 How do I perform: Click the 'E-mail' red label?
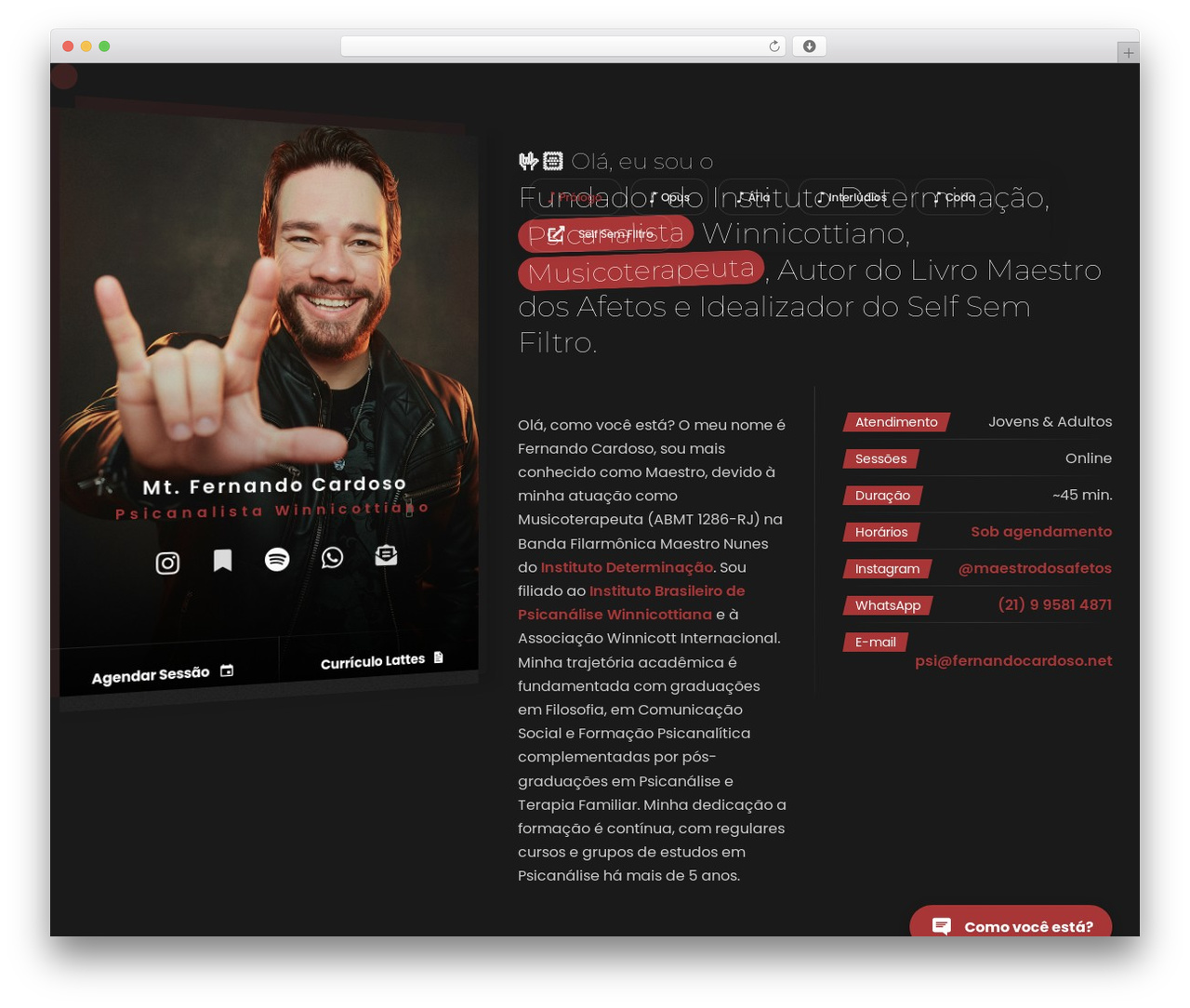pos(875,642)
